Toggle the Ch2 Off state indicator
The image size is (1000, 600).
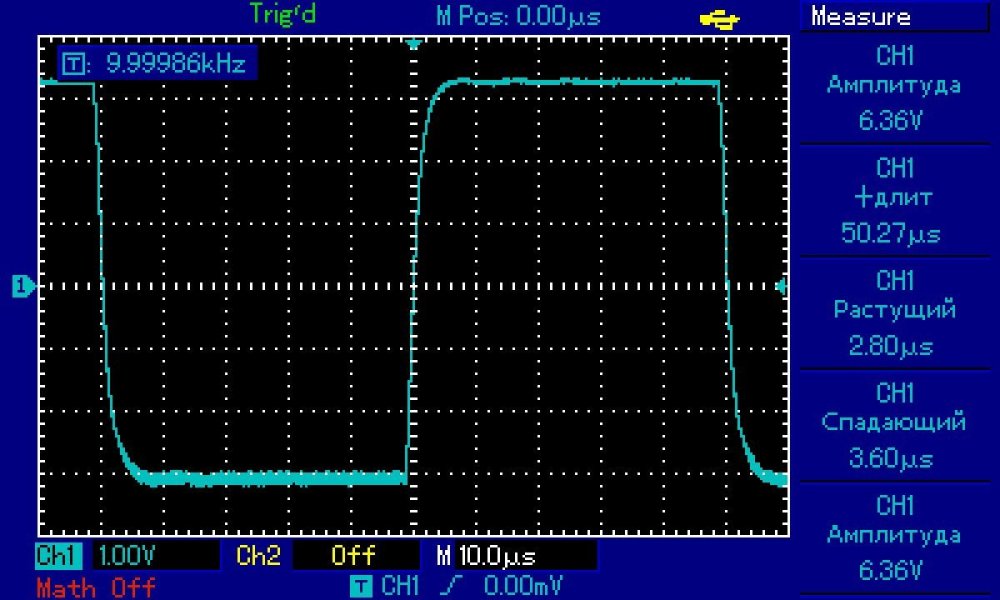coord(353,555)
